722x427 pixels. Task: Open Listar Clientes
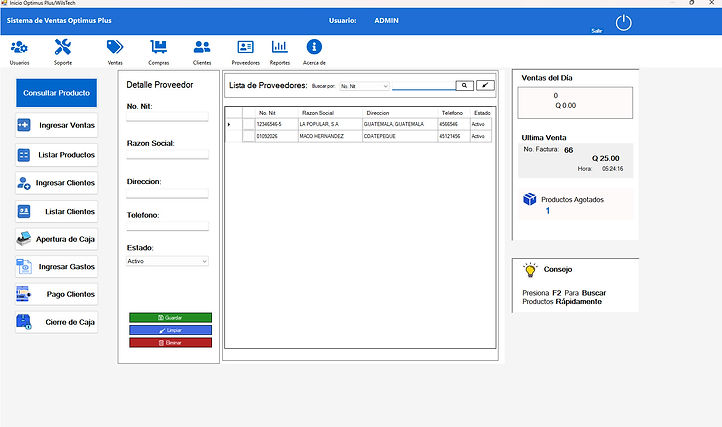(x=57, y=211)
